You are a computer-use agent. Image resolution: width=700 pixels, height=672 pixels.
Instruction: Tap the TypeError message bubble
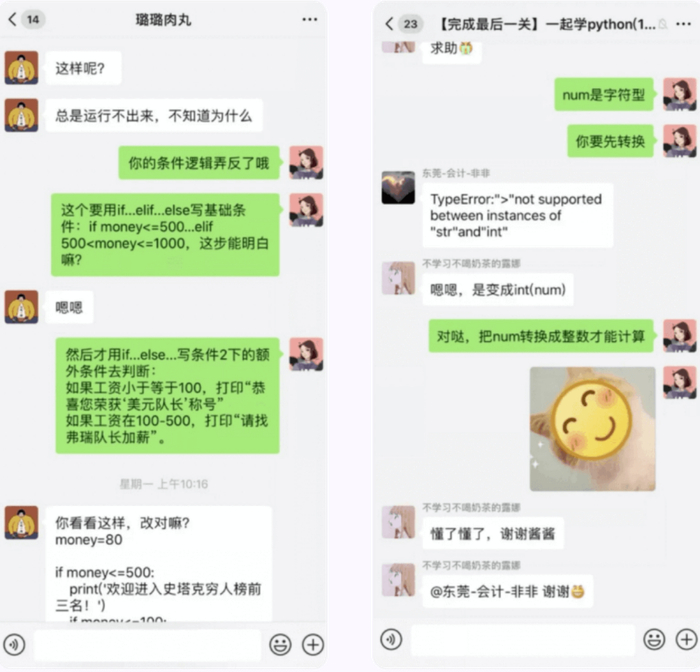tap(517, 215)
